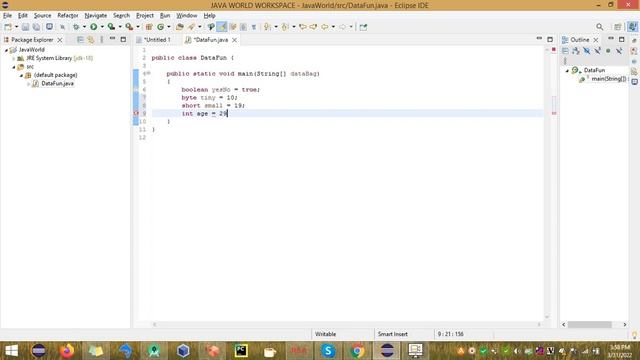The width and height of the screenshot is (640, 360).
Task: Click the Save All toolbar icon
Action: click(x=36, y=27)
